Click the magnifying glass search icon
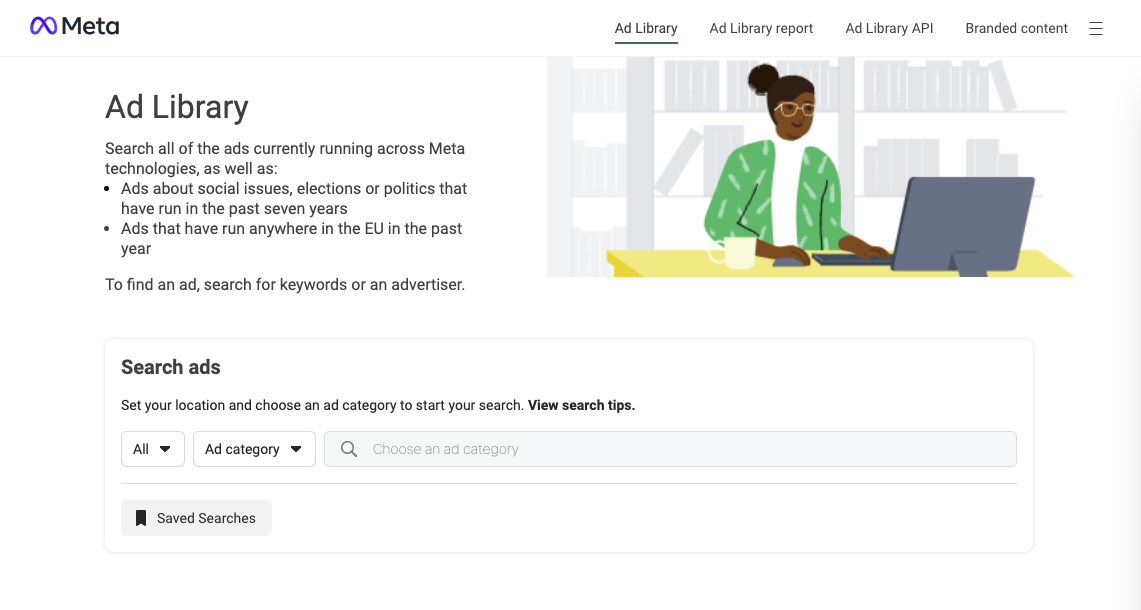 click(x=348, y=449)
